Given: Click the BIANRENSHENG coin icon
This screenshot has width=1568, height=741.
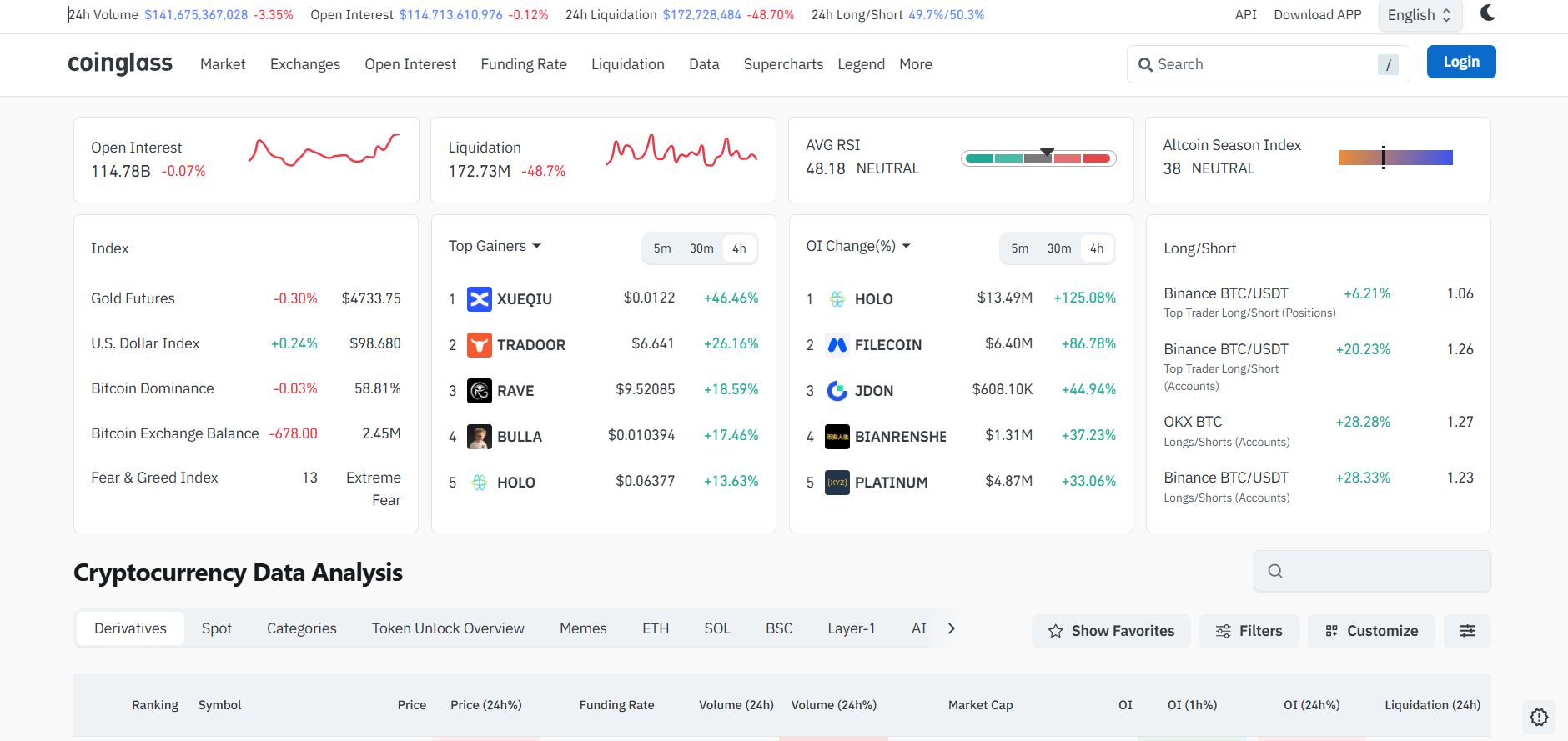Looking at the screenshot, I should tap(837, 436).
